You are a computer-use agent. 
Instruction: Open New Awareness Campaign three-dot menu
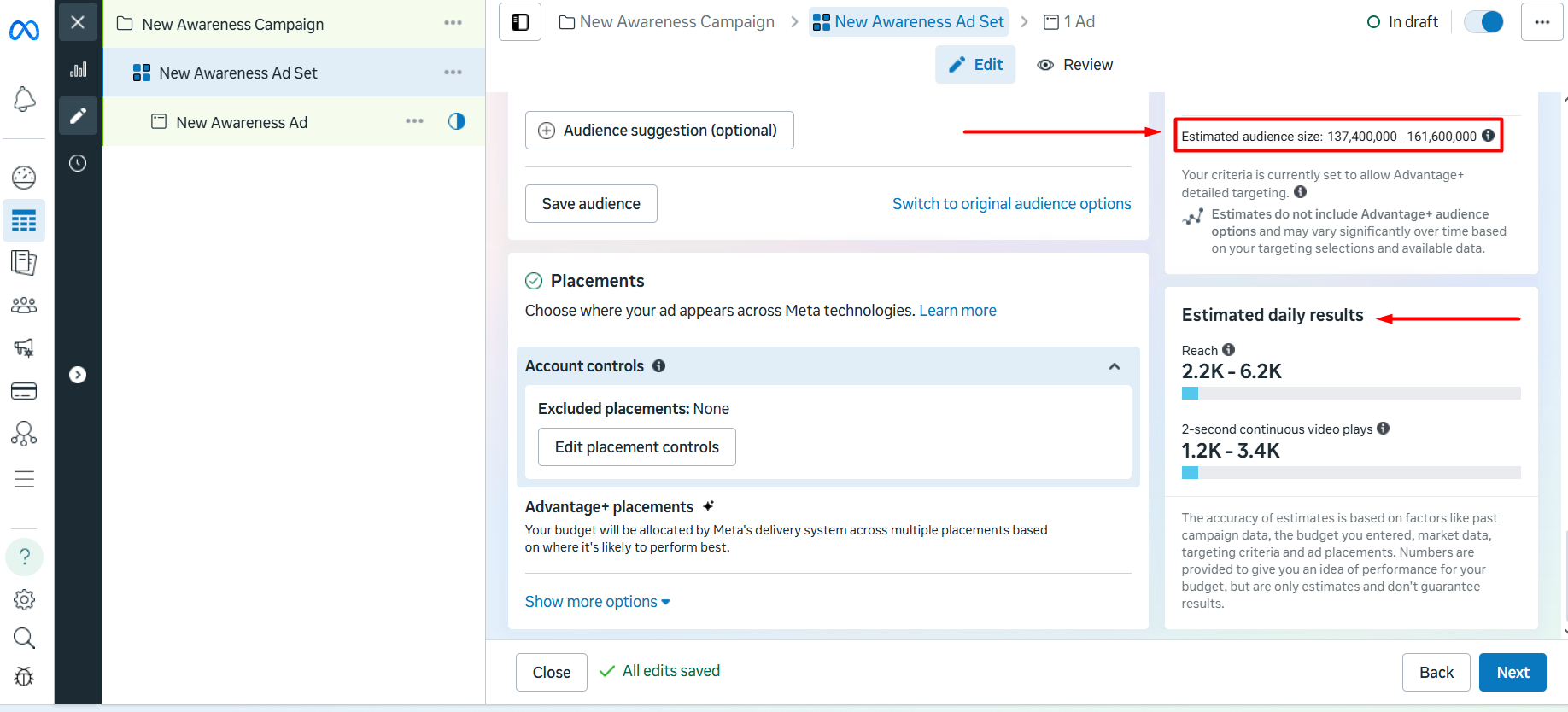[x=453, y=23]
